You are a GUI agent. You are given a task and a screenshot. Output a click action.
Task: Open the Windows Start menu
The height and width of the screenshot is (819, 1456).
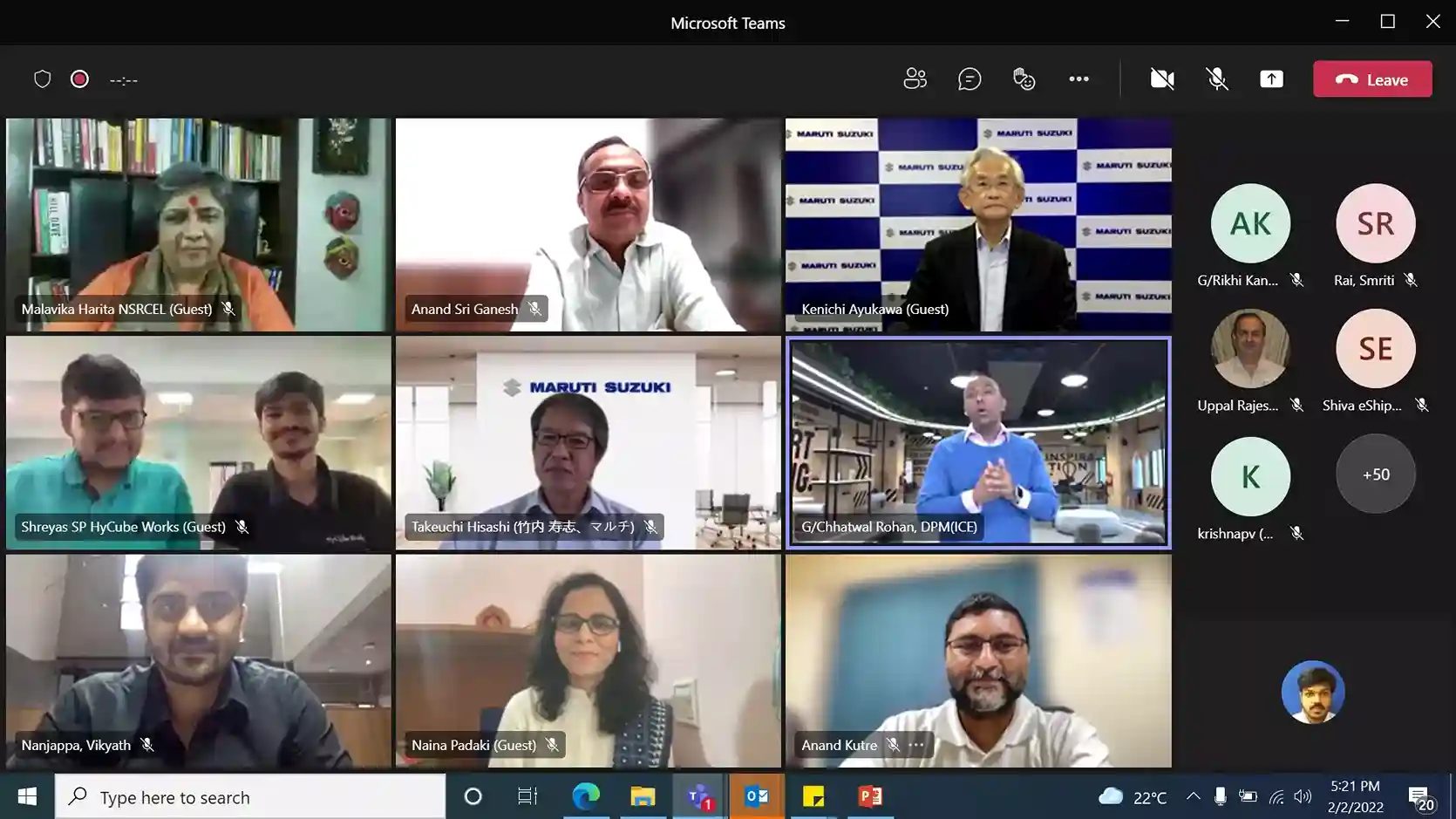pos(27,796)
